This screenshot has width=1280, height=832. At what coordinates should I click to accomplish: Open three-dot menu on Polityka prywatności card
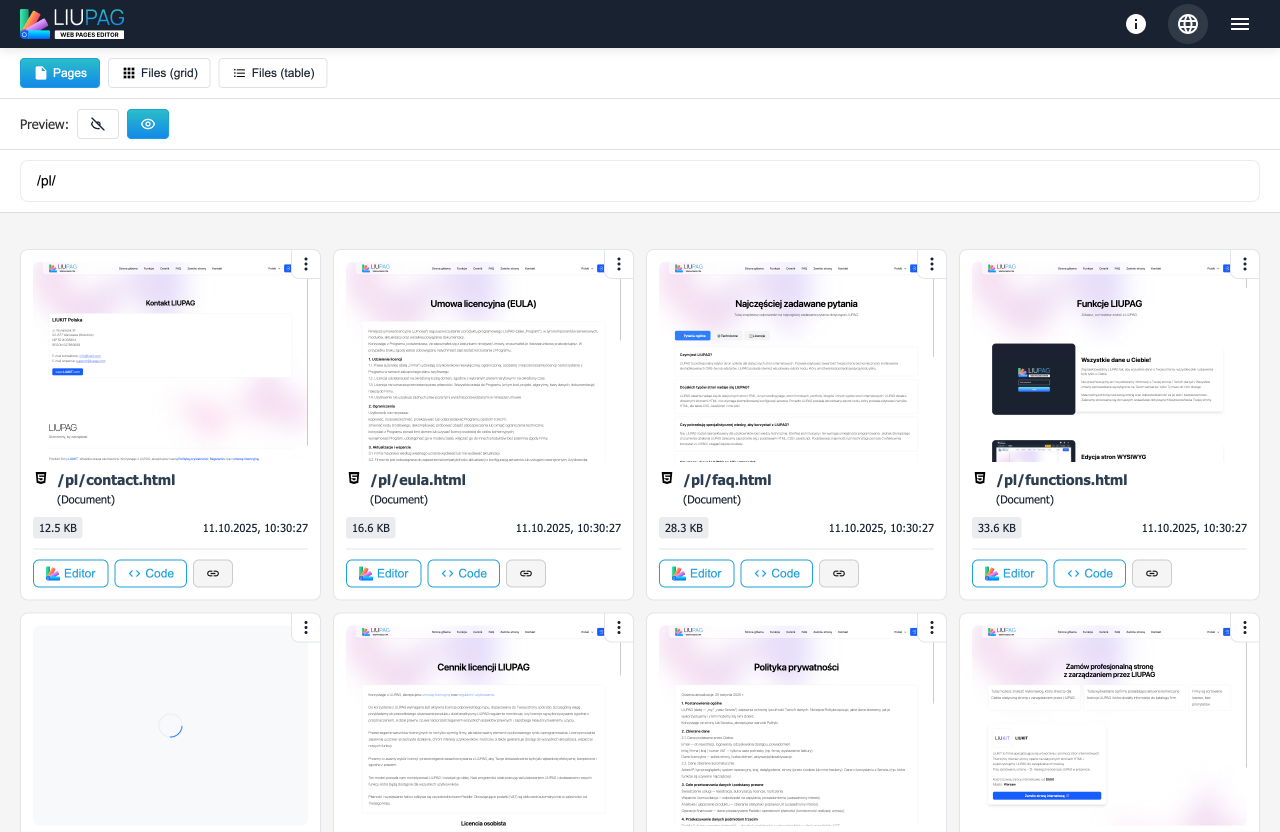[x=932, y=627]
